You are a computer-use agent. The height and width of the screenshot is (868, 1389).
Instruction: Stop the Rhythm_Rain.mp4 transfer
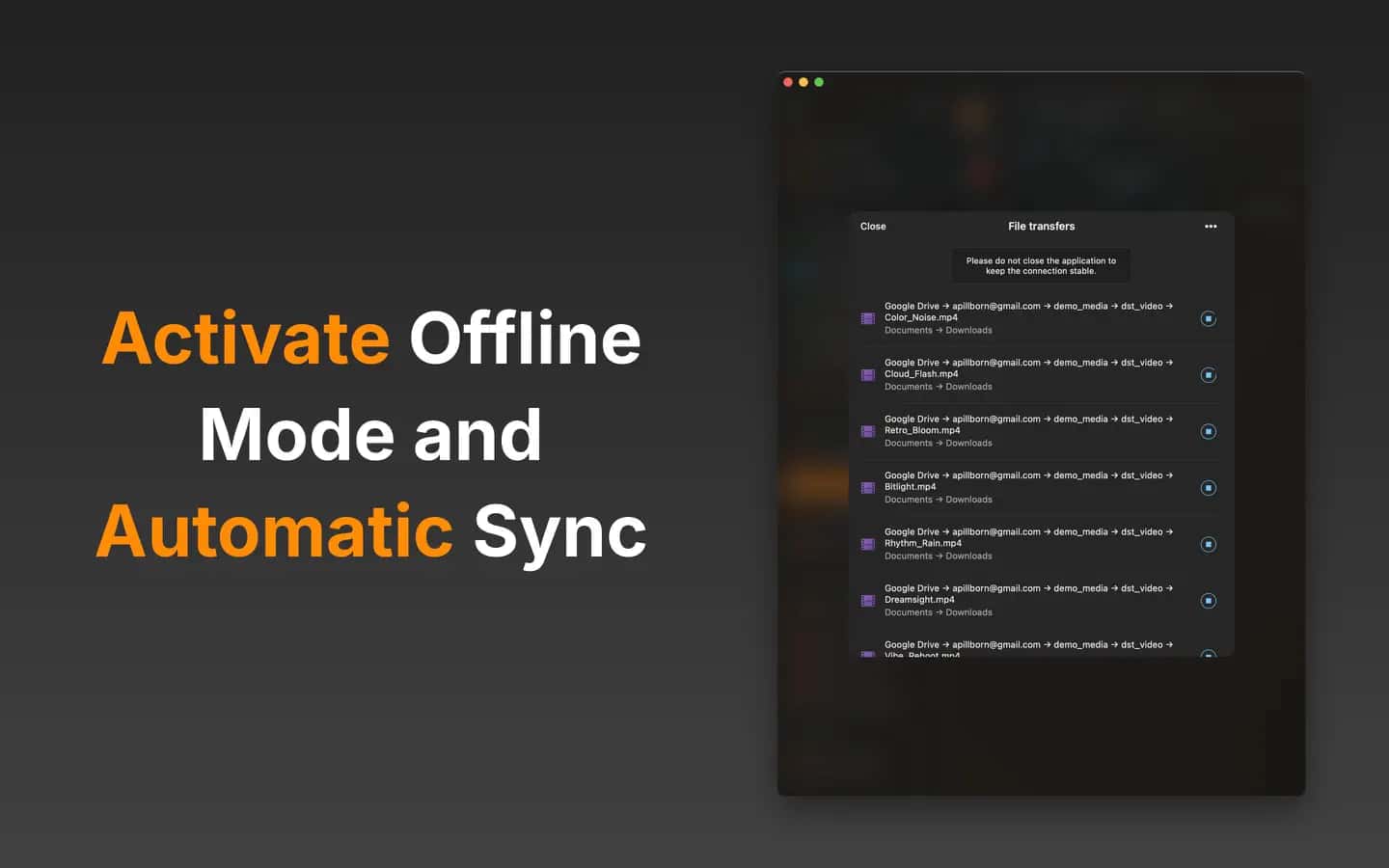point(1208,544)
